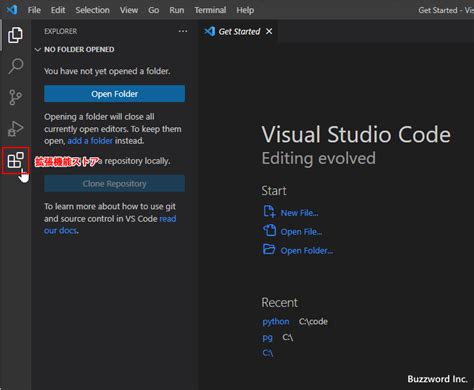
Task: Open the Extensions view icon
Action: pos(15,160)
